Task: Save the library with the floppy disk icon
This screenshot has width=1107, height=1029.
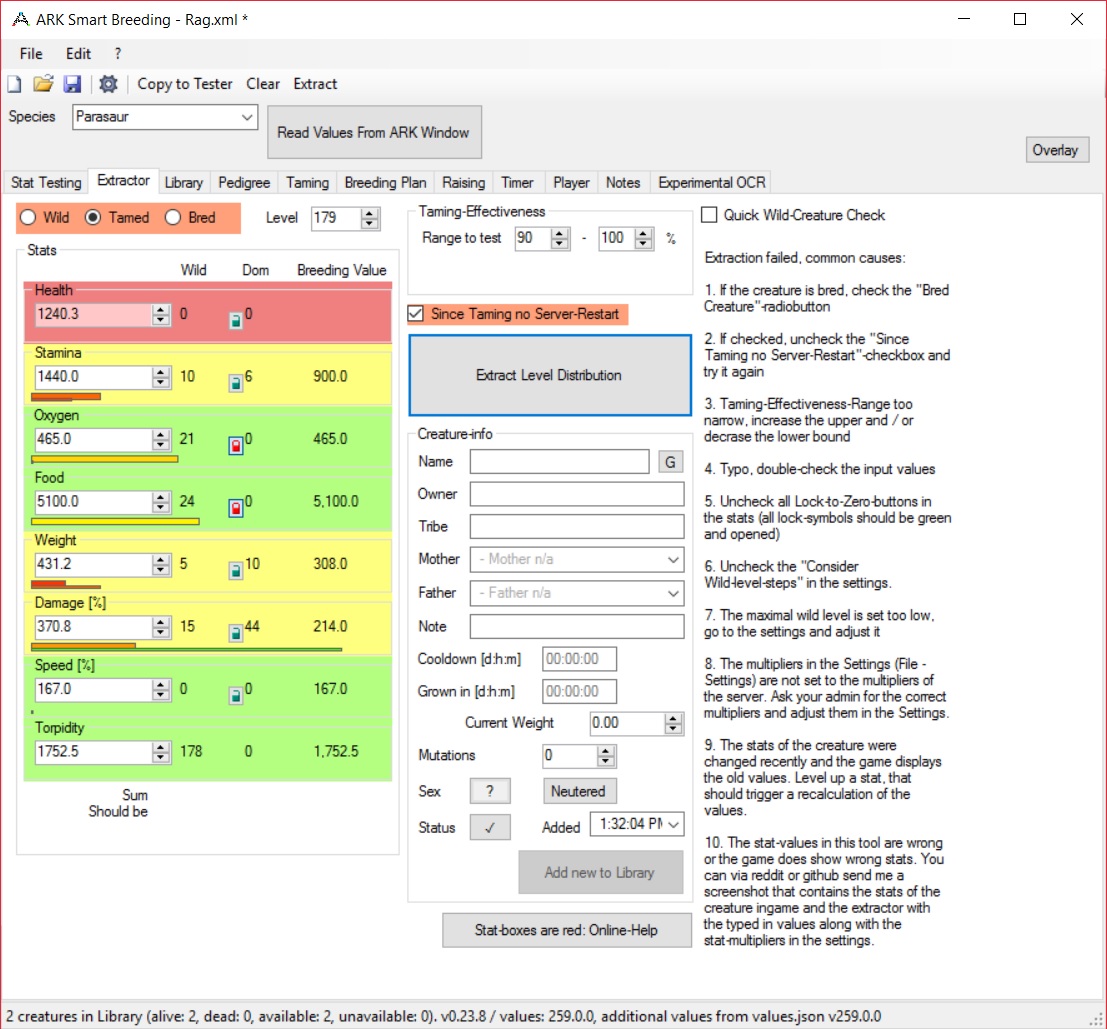Action: point(71,84)
